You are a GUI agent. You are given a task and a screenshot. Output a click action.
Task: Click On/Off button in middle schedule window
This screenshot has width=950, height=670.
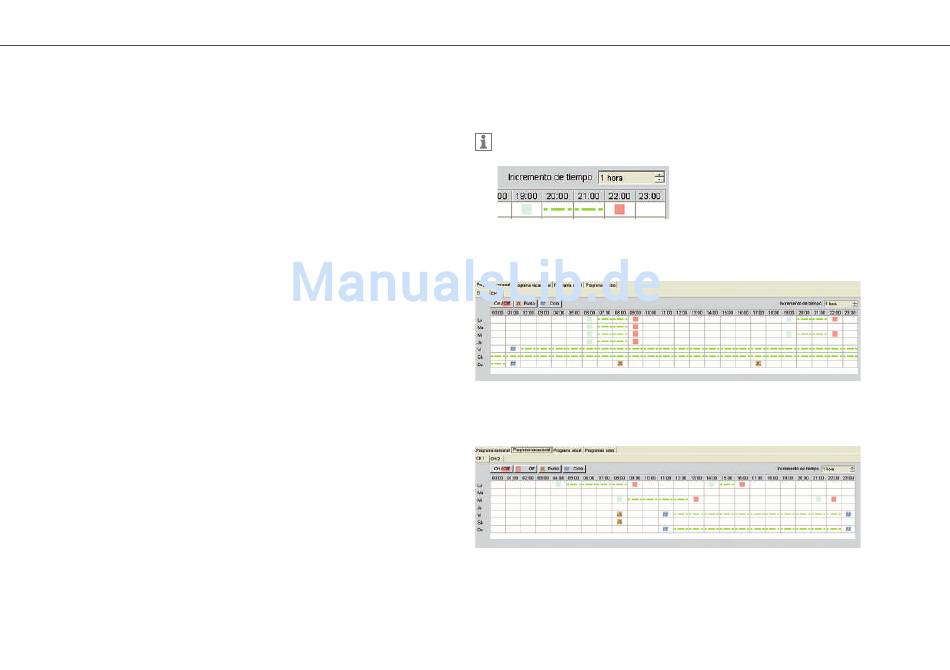click(502, 303)
